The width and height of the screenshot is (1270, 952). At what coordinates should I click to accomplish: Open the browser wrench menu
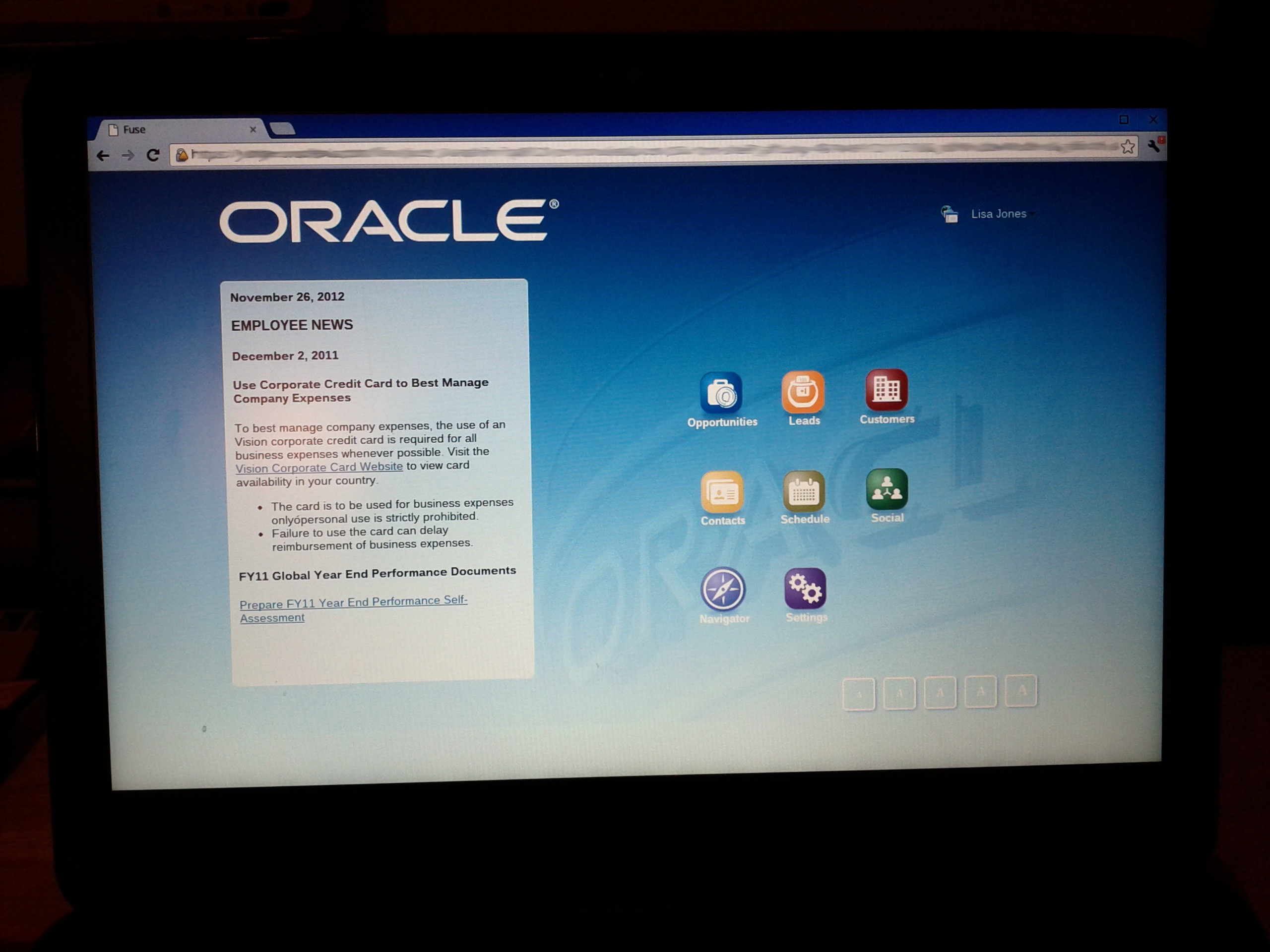coord(1154,145)
